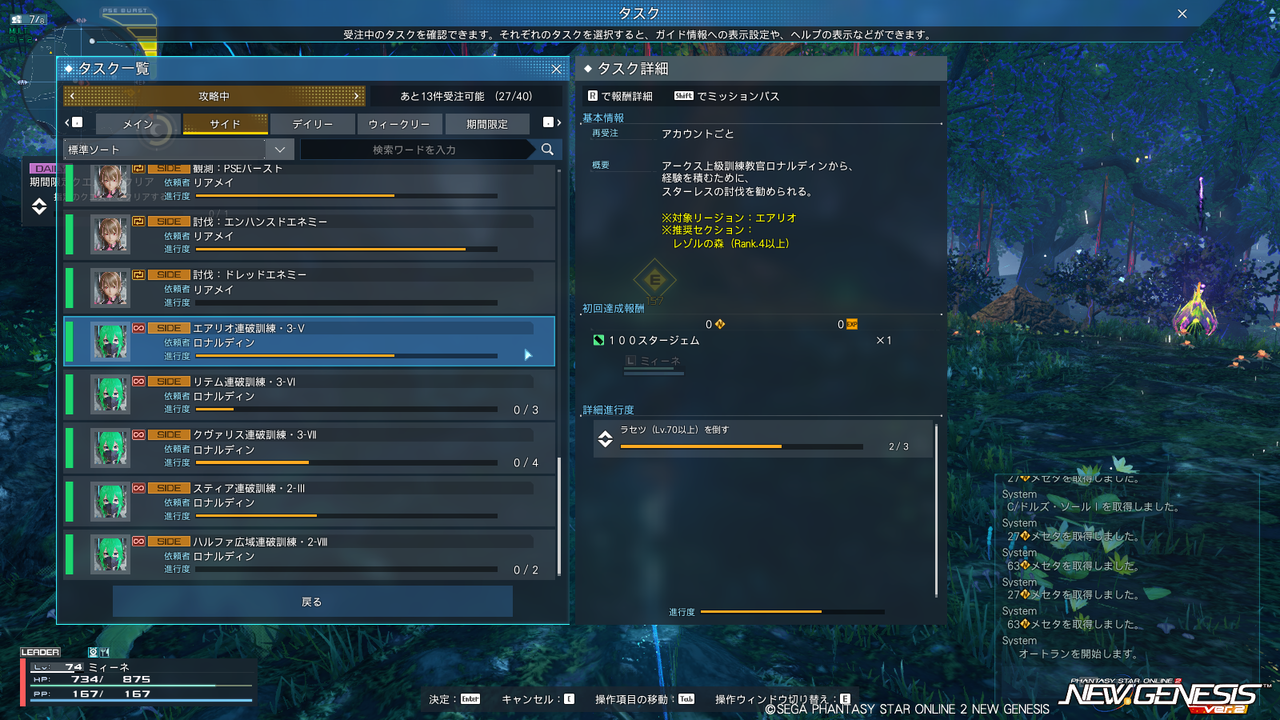Screen dimensions: 1280x720
Task: Click the 戻る back button
Action: (x=312, y=602)
